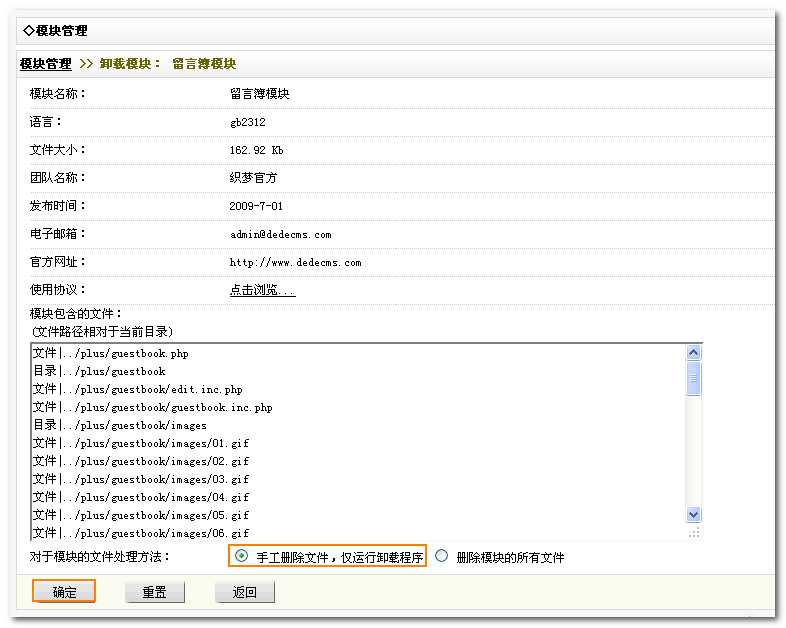Click the file size value 162.92 Kb
Viewport: 786px width, 628px height.
point(256,150)
